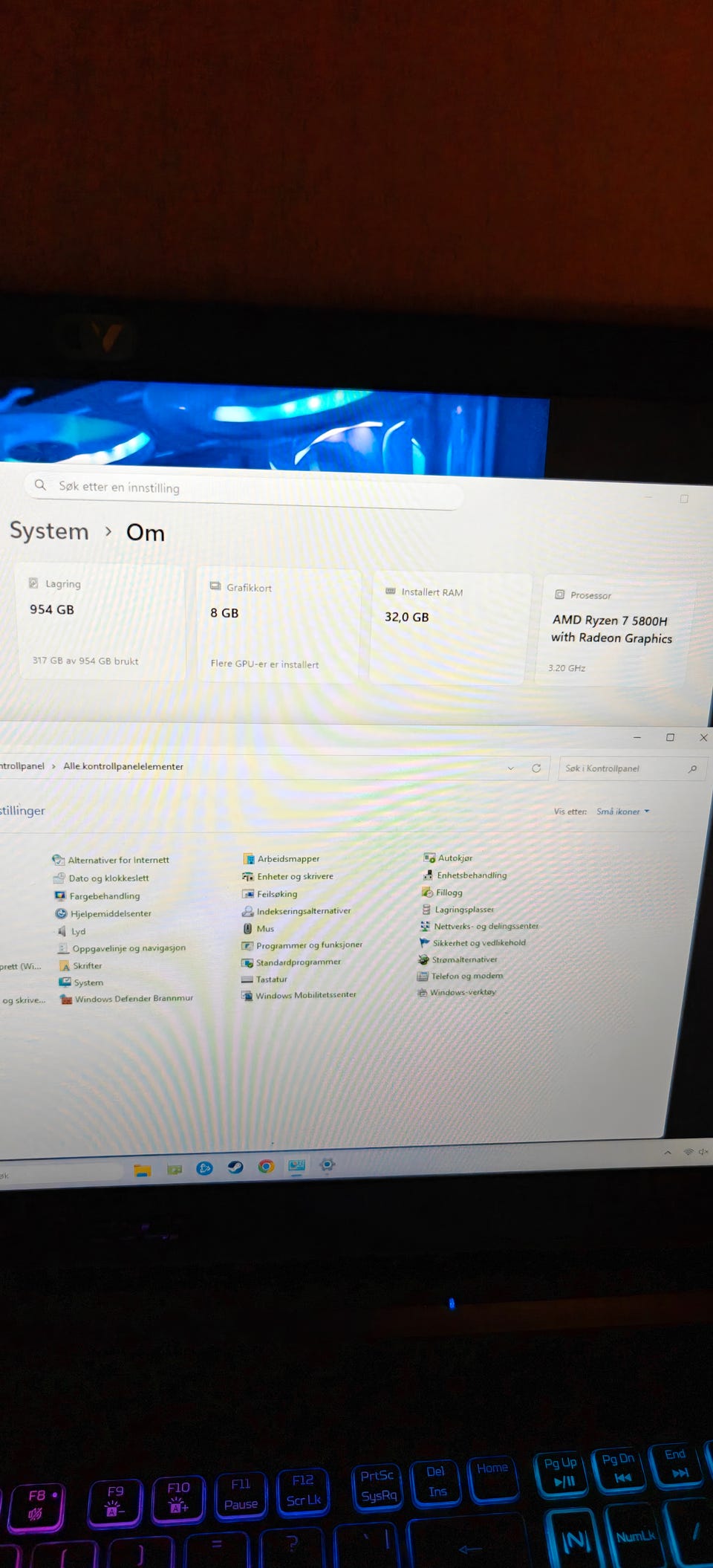
Task: Open Programmer og funksjoner icon
Action: (247, 945)
